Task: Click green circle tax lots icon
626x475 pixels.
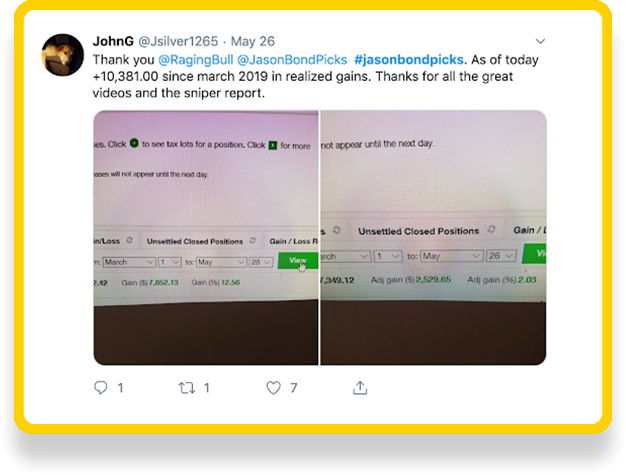Action: pyautogui.click(x=134, y=143)
